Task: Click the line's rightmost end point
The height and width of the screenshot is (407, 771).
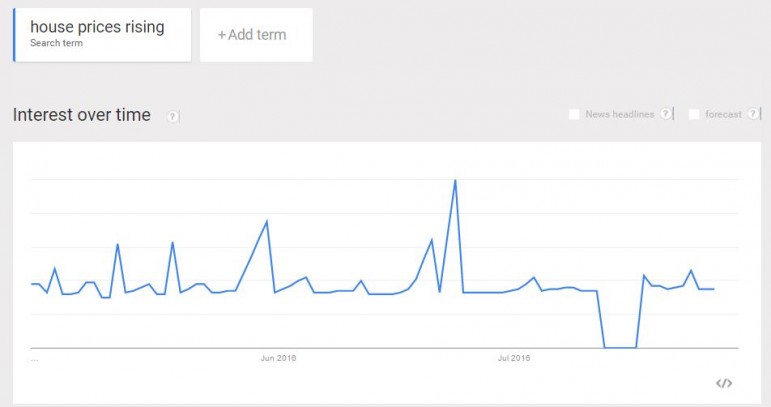Action: 713,289
